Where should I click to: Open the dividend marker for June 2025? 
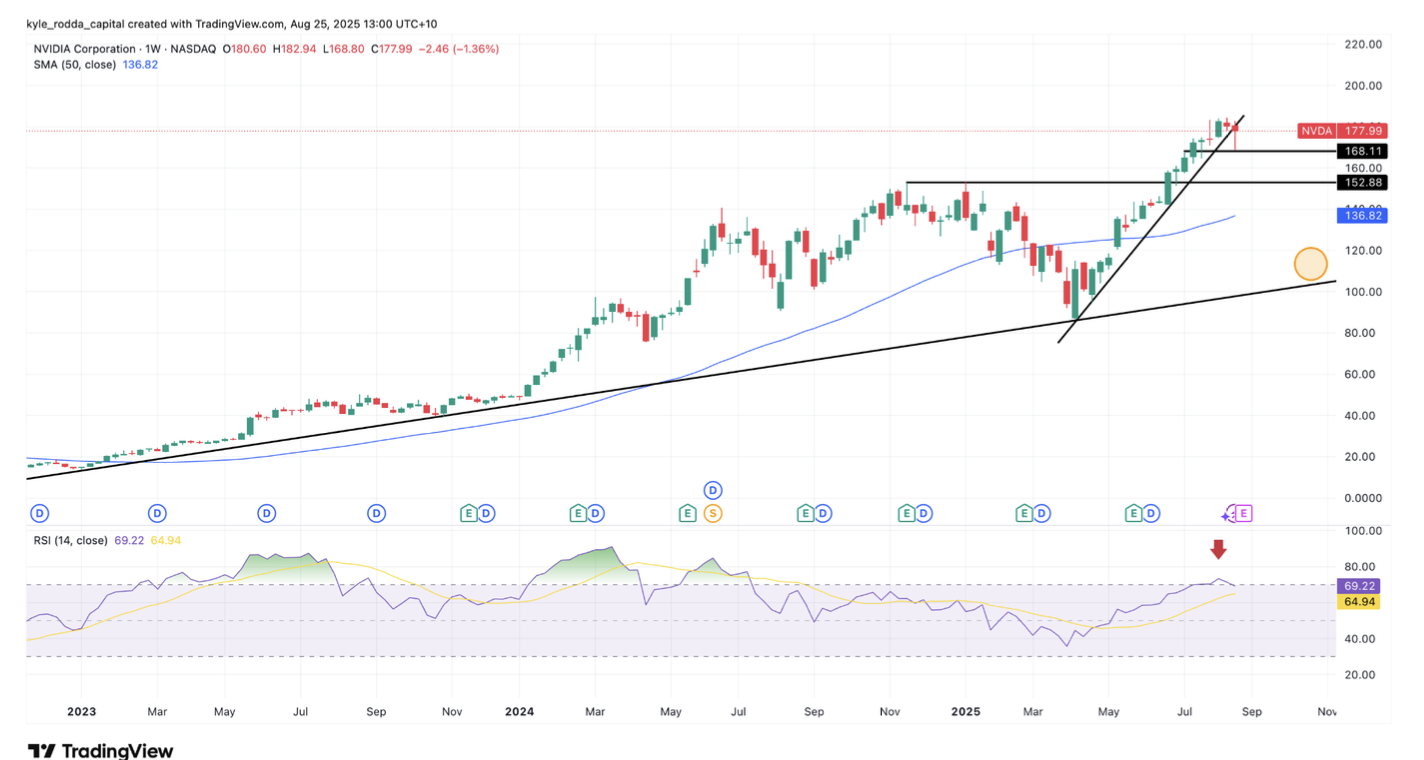tap(1151, 513)
